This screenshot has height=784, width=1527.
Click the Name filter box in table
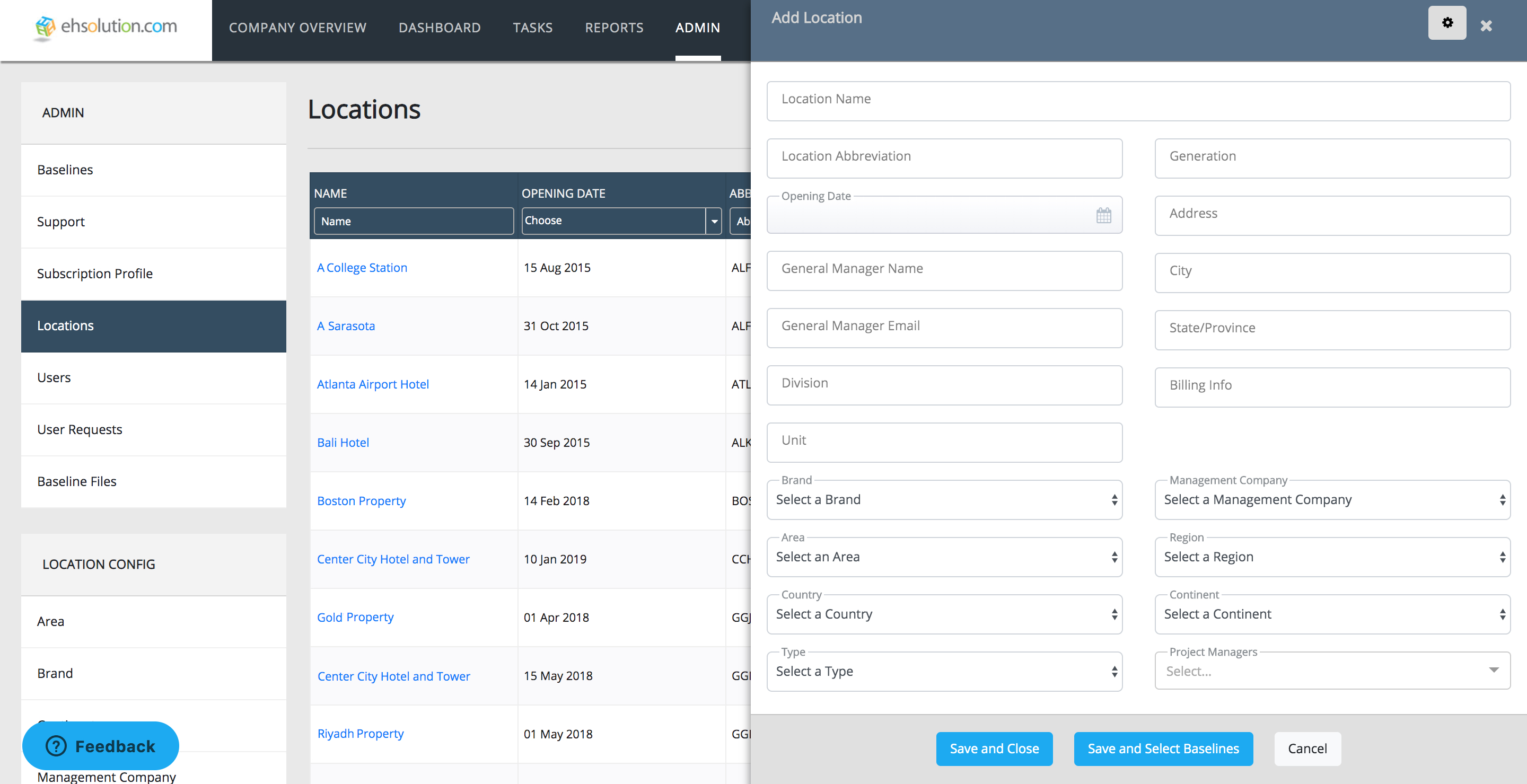pyautogui.click(x=414, y=221)
